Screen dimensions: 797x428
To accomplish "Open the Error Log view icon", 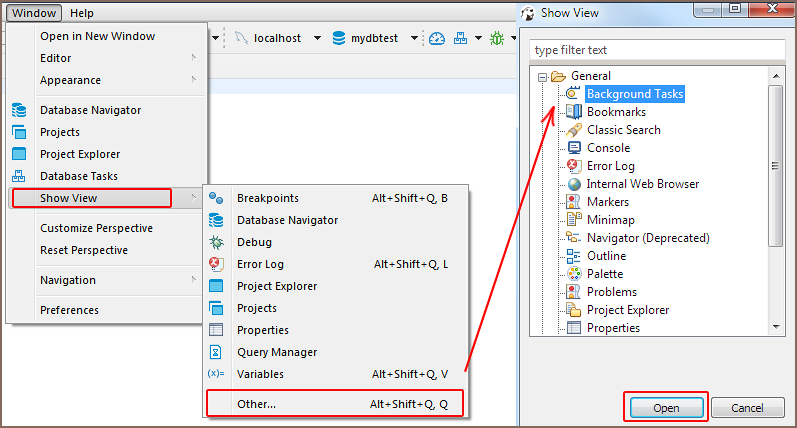I will [x=216, y=264].
